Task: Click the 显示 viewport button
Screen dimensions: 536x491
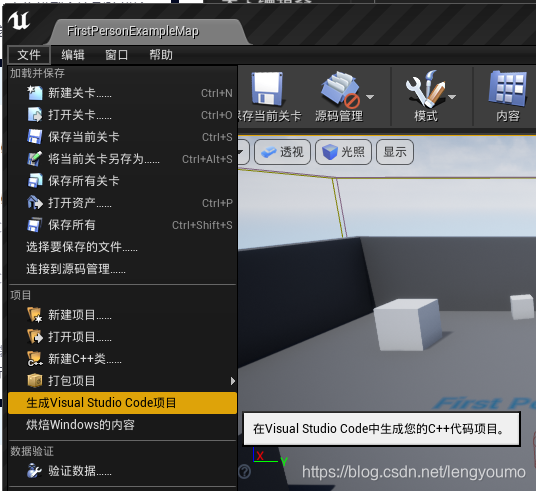Action: (x=395, y=152)
